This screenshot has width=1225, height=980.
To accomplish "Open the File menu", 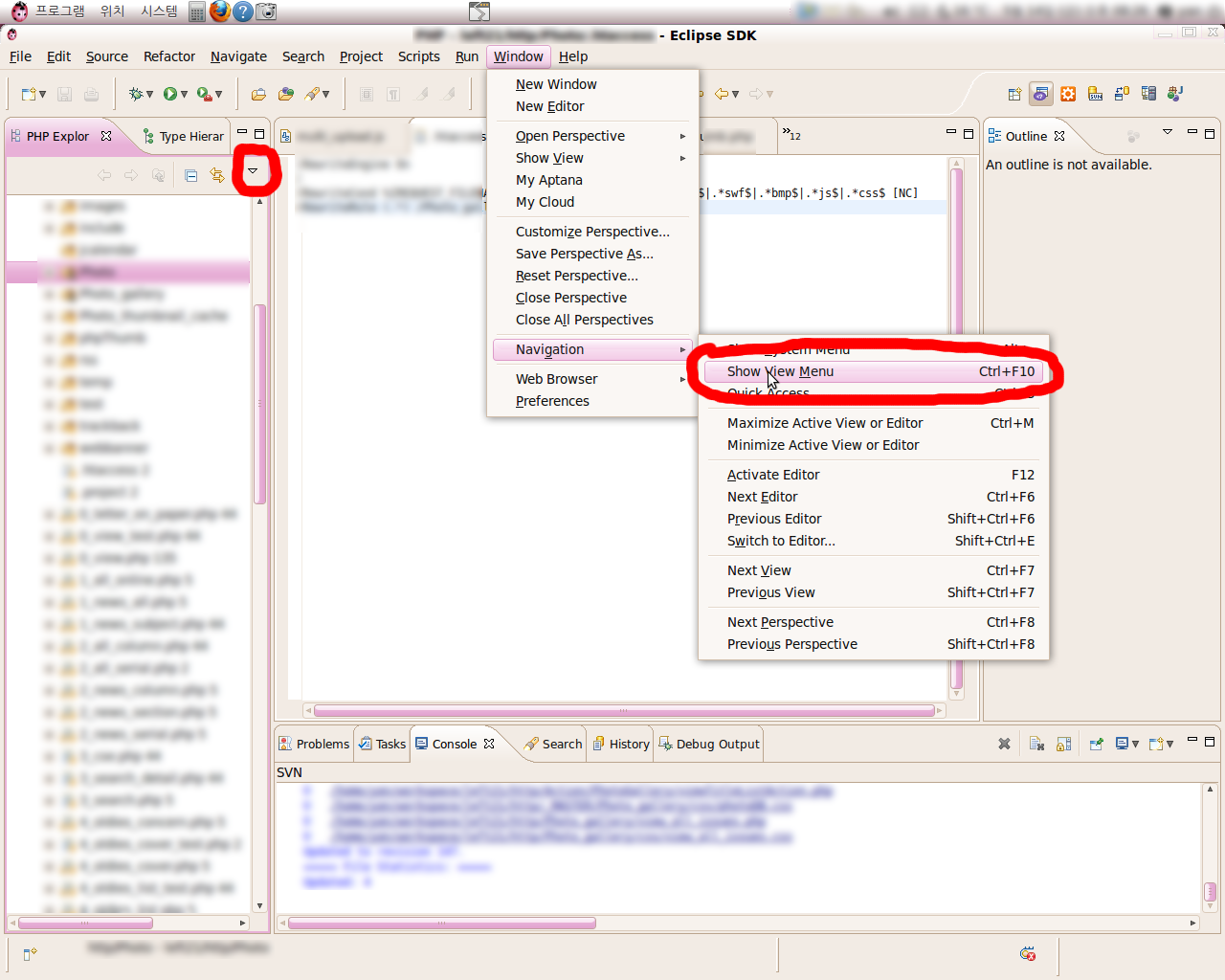I will tap(20, 56).
